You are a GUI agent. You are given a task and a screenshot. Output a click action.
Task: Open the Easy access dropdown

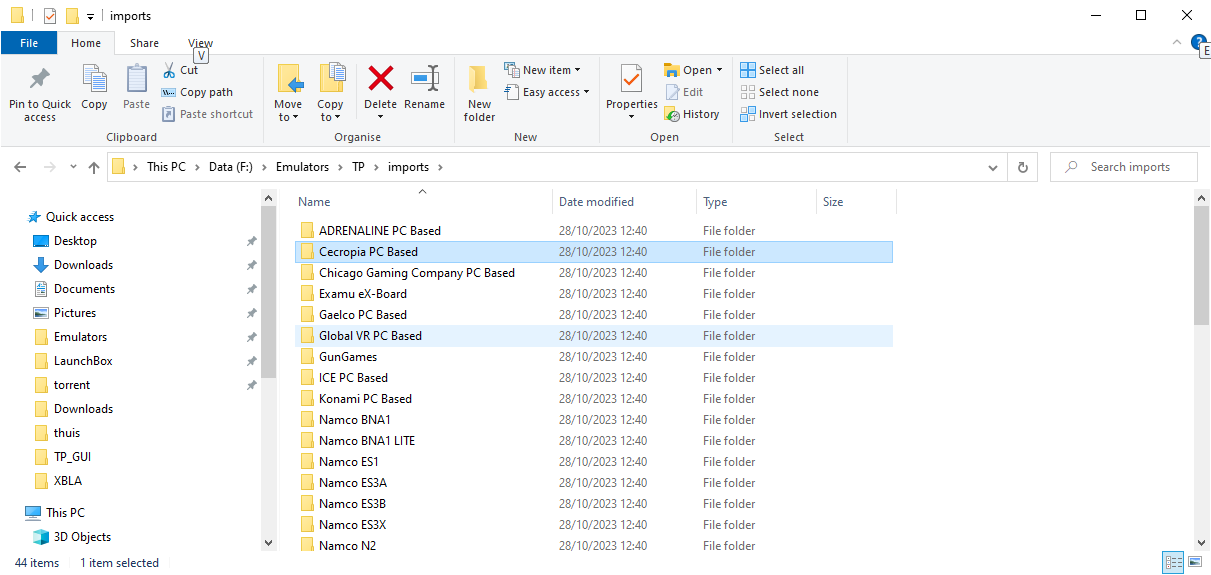(546, 92)
